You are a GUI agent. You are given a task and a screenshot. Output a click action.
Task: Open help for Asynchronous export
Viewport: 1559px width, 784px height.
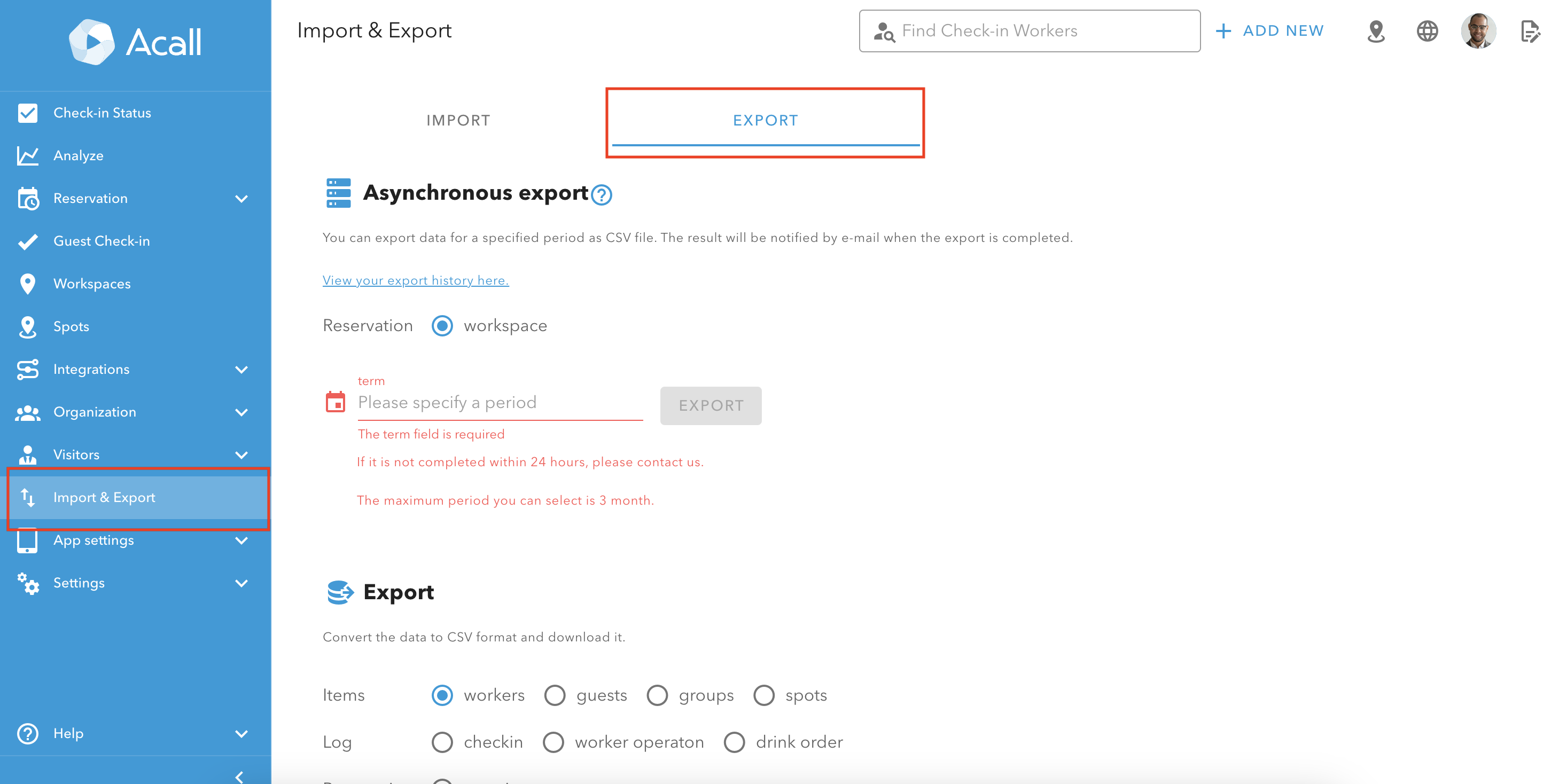tap(602, 195)
